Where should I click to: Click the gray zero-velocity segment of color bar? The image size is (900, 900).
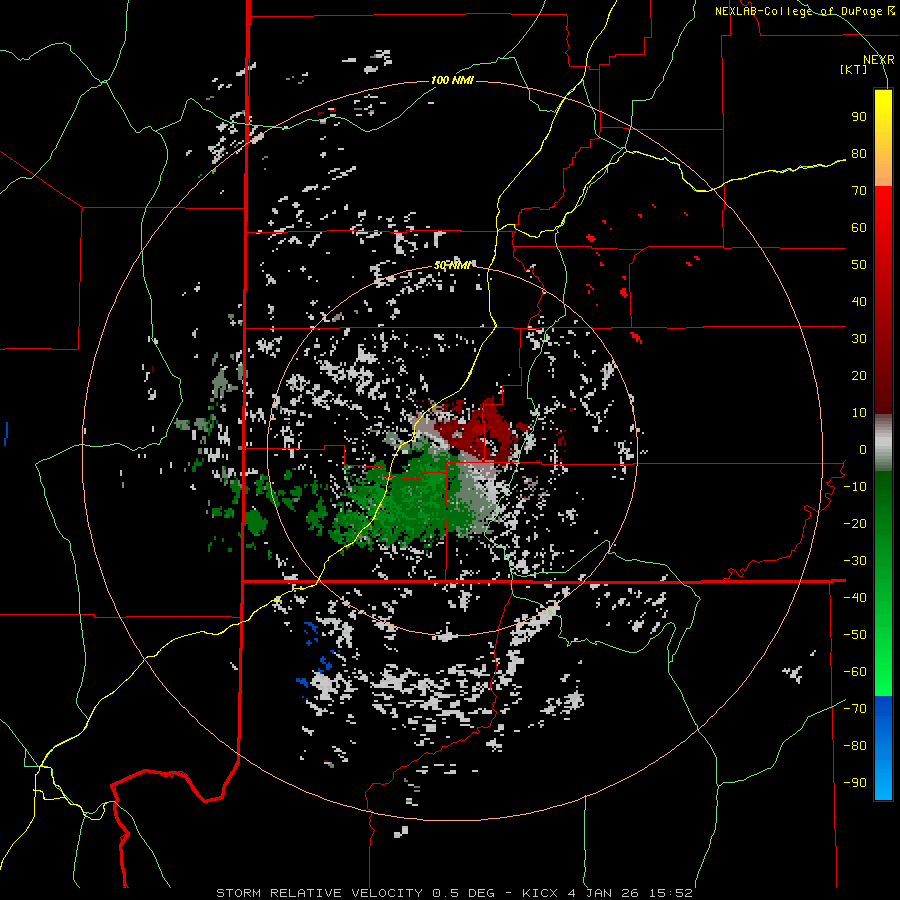coord(883,443)
